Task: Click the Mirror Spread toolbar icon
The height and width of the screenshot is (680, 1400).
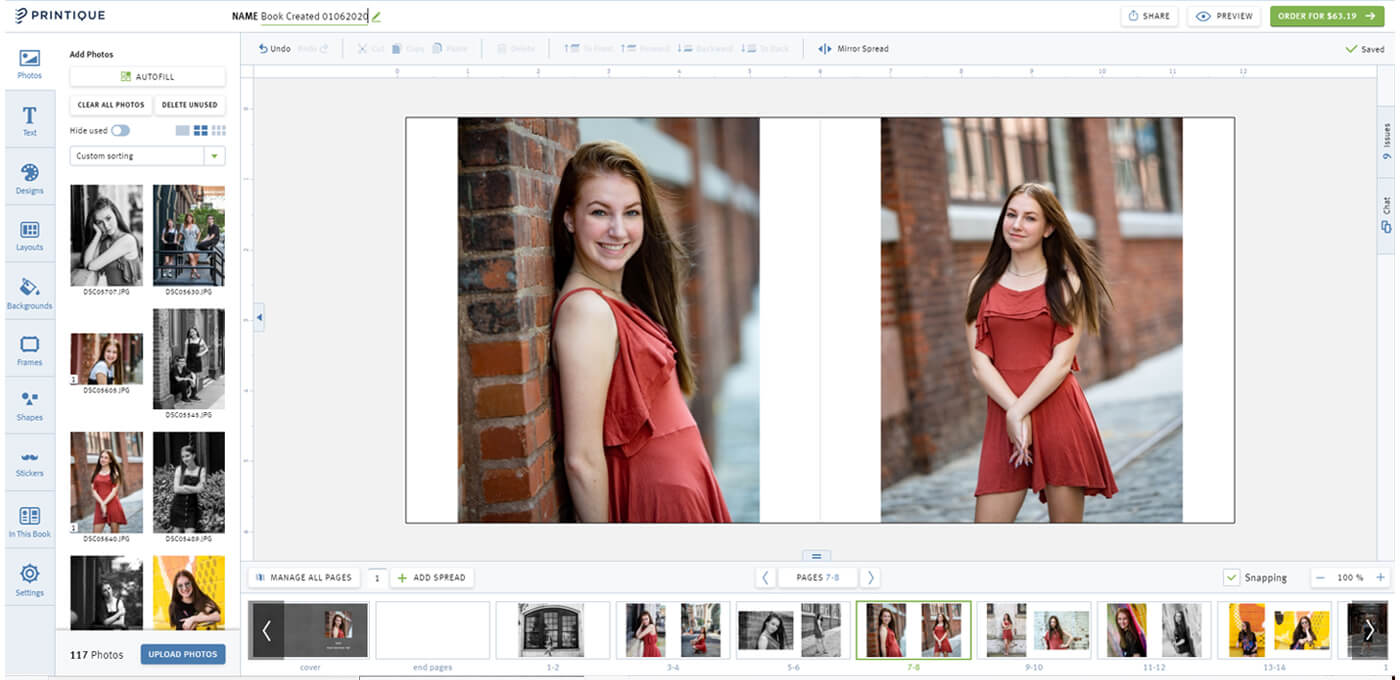Action: pyautogui.click(x=825, y=48)
